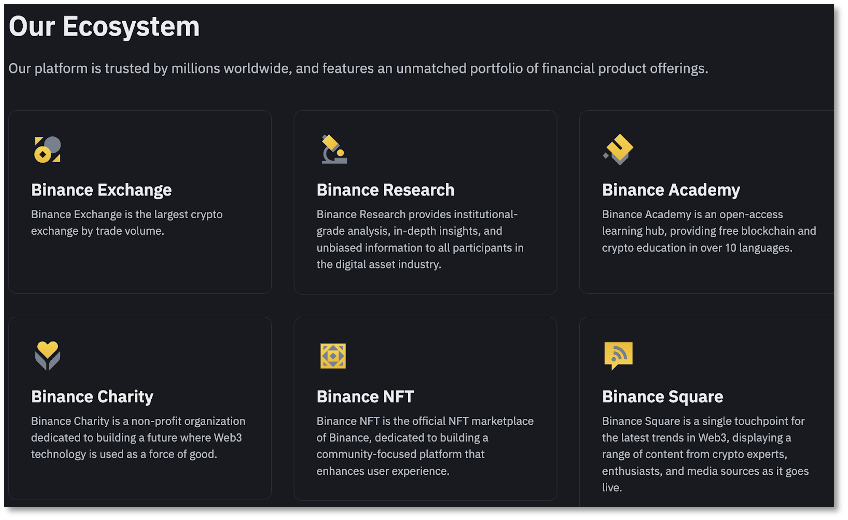The height and width of the screenshot is (520, 848).
Task: Open the Binance NFT heading
Action: (x=365, y=396)
